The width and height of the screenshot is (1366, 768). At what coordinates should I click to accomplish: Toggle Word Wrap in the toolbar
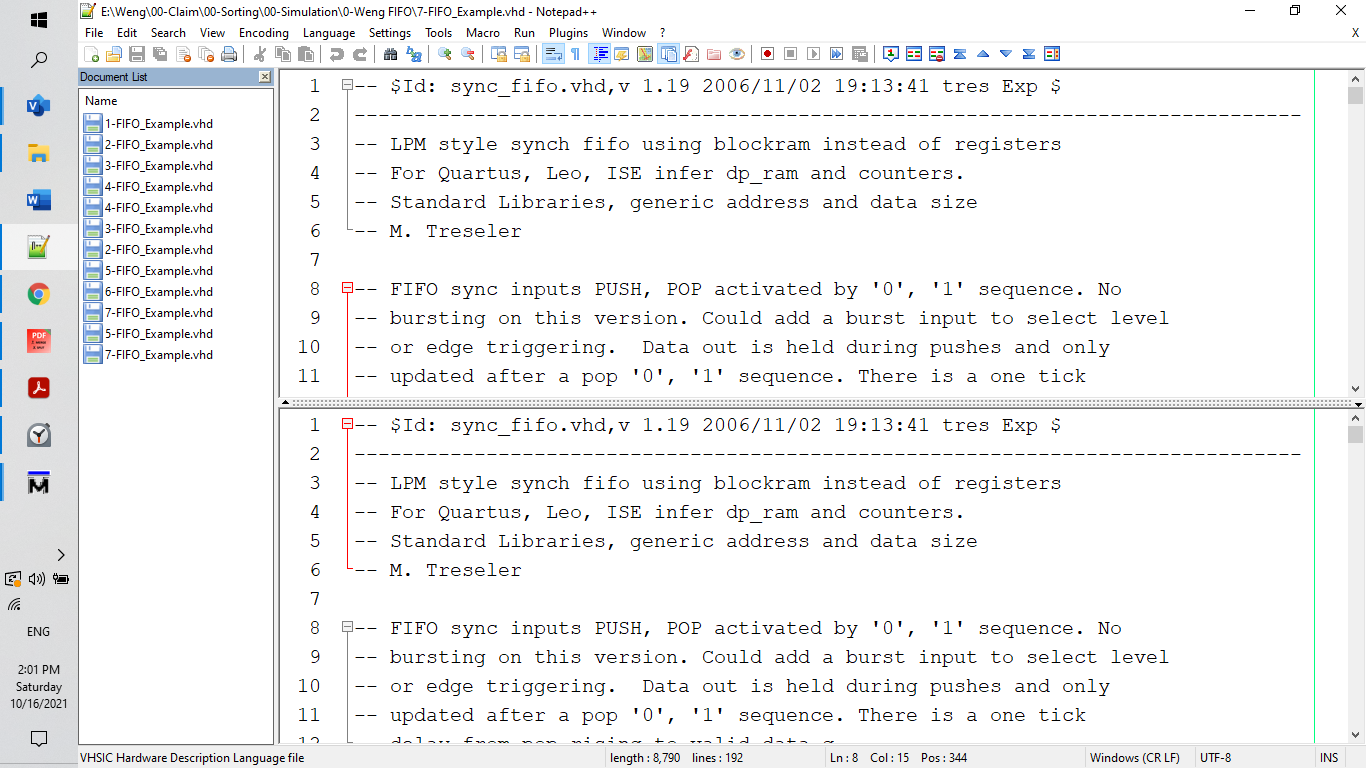[553, 54]
